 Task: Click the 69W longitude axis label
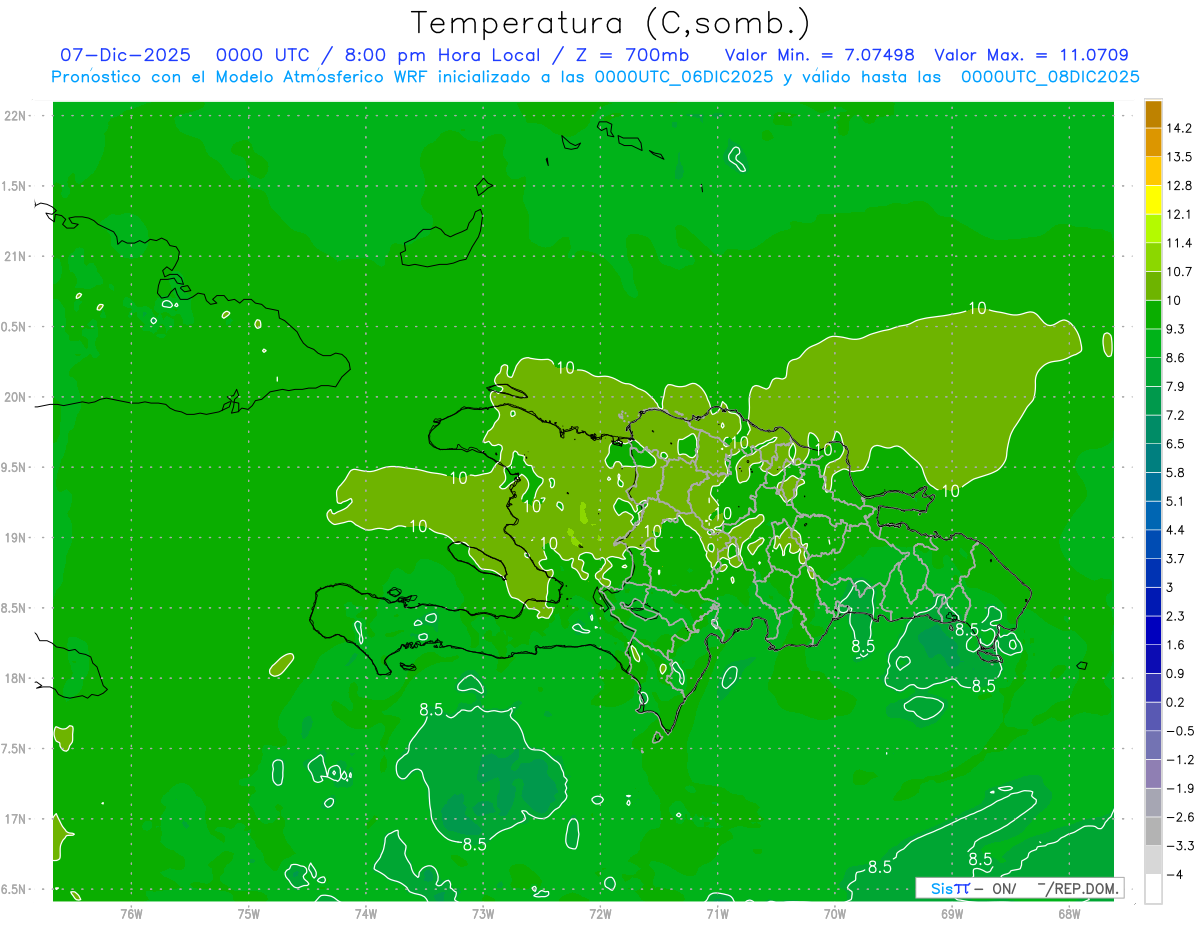point(952,914)
